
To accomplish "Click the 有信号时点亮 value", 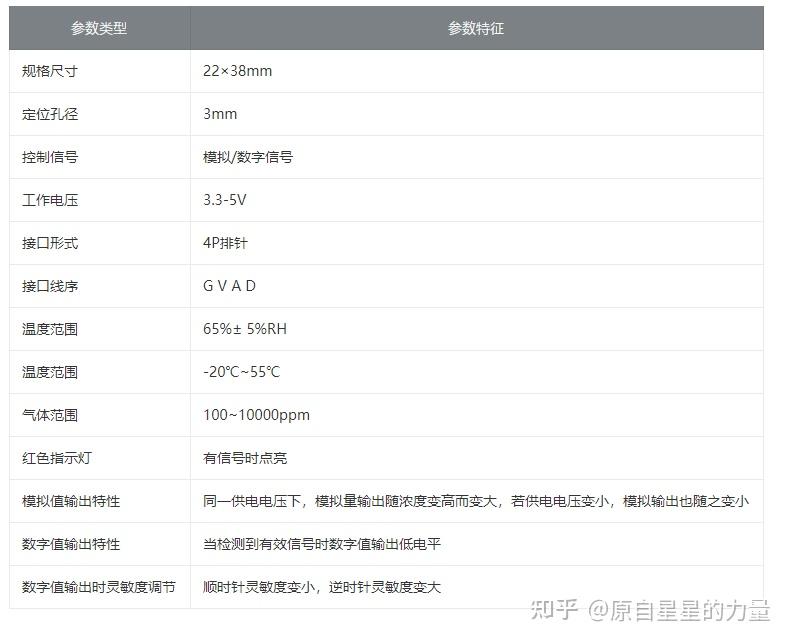I will 245,458.
